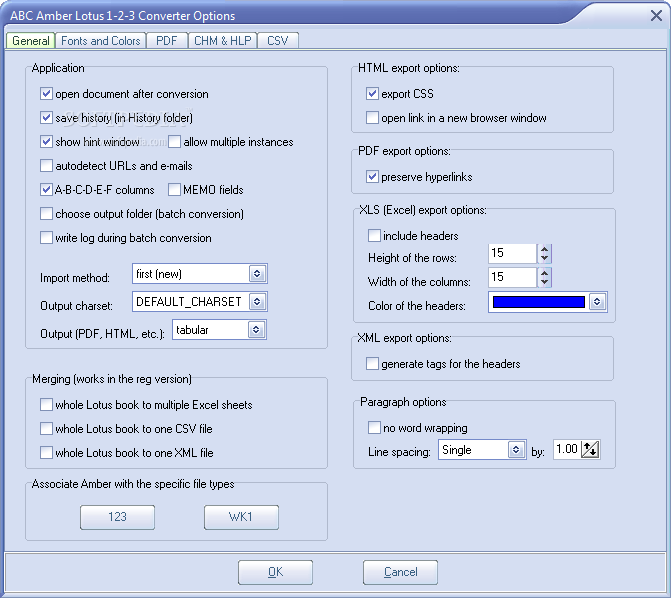Image resolution: width=671 pixels, height=598 pixels.
Task: Close the Converter Options dialog
Action: (656, 16)
